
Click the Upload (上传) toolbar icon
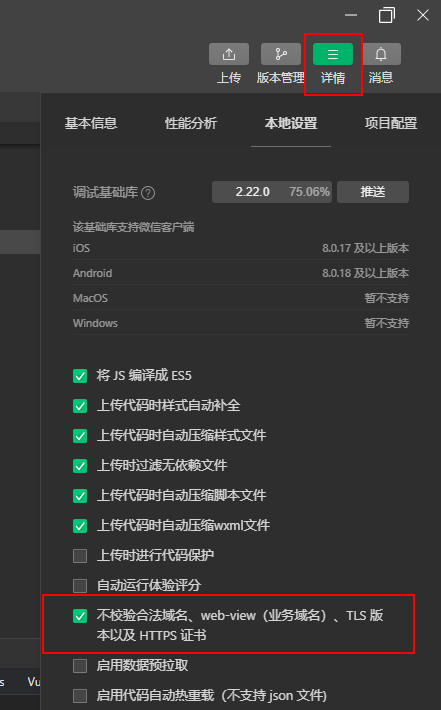click(x=229, y=54)
